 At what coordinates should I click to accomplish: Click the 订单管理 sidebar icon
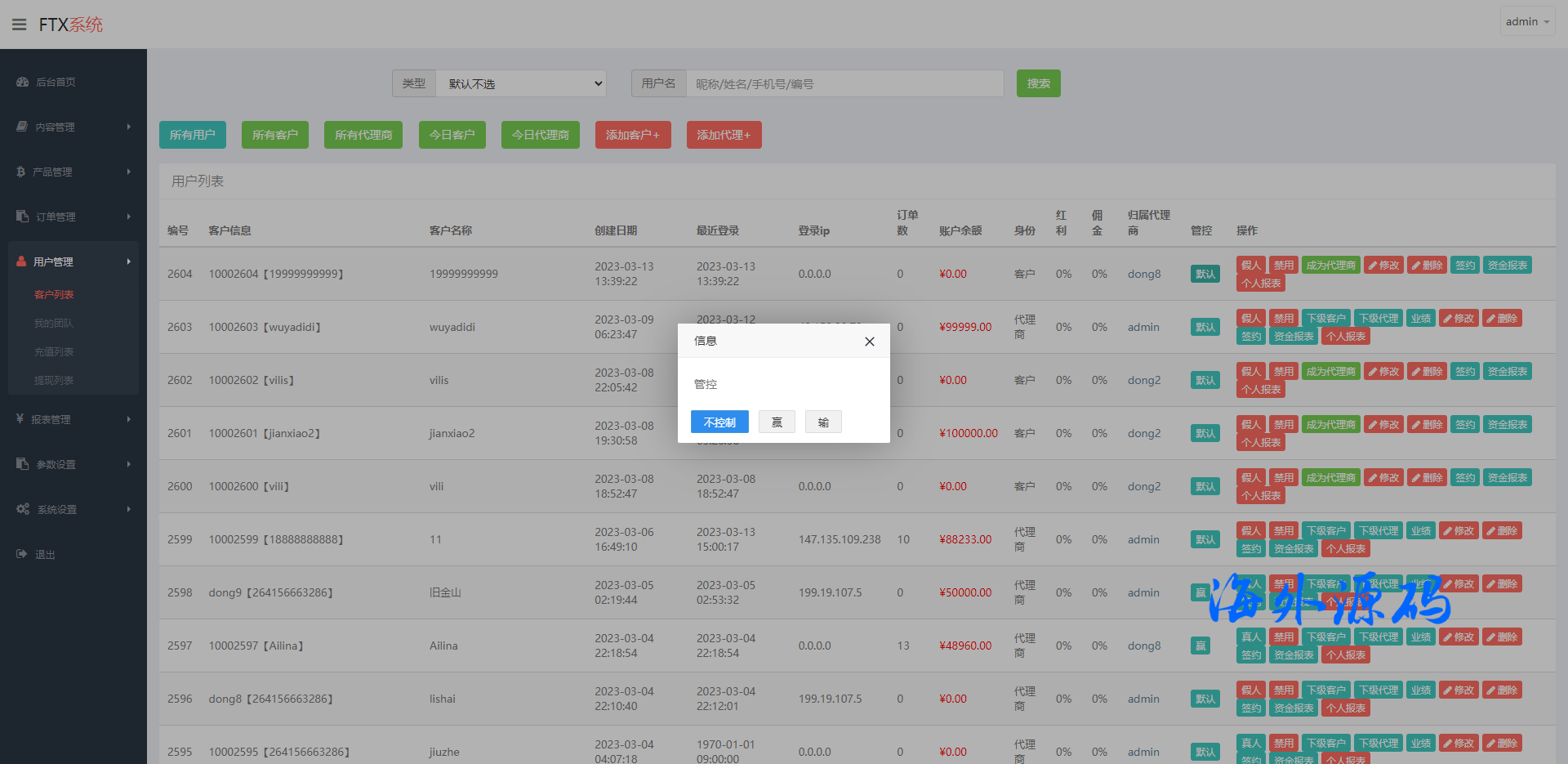click(x=22, y=217)
